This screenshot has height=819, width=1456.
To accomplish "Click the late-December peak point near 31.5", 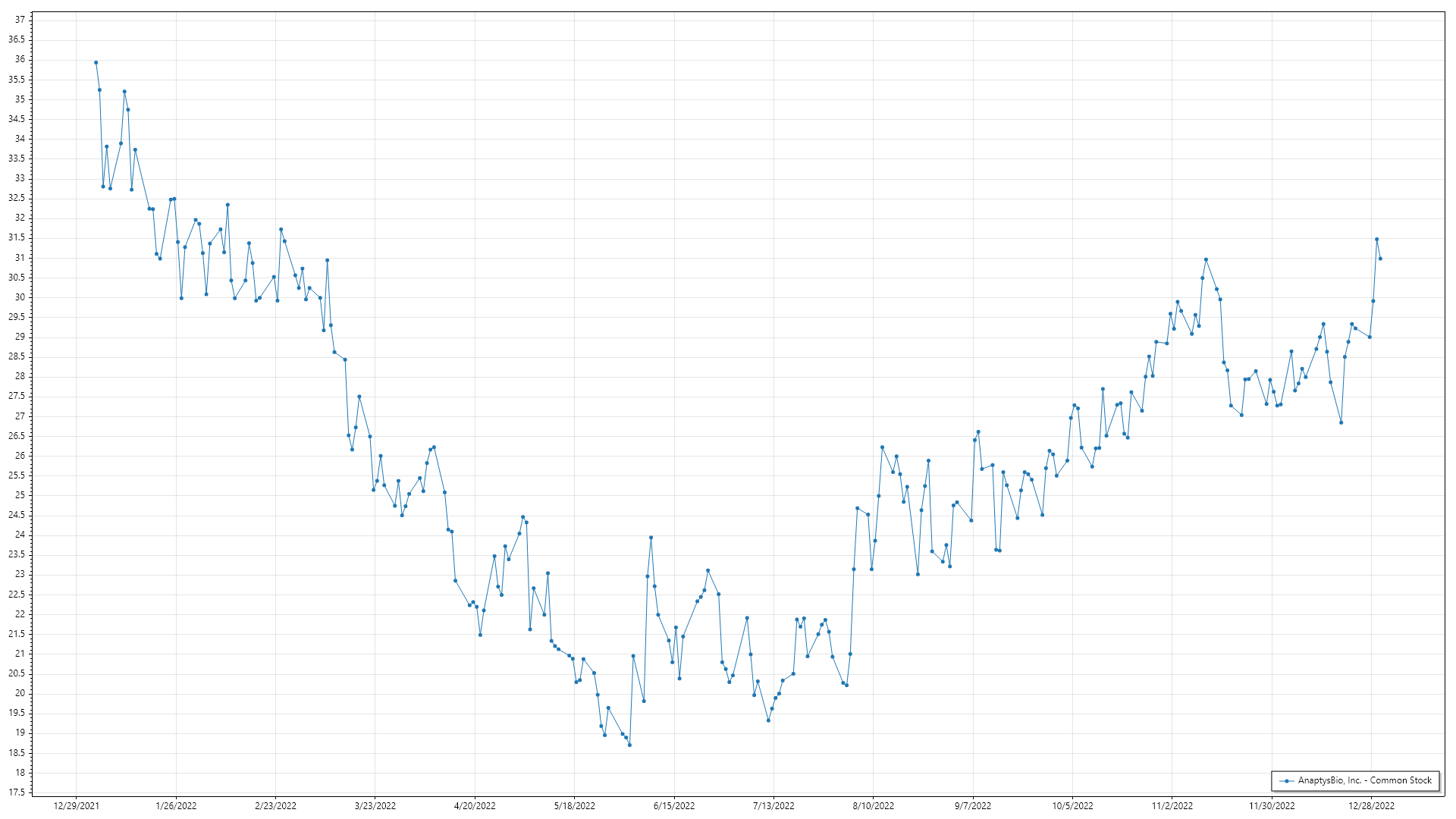I will coord(1376,240).
